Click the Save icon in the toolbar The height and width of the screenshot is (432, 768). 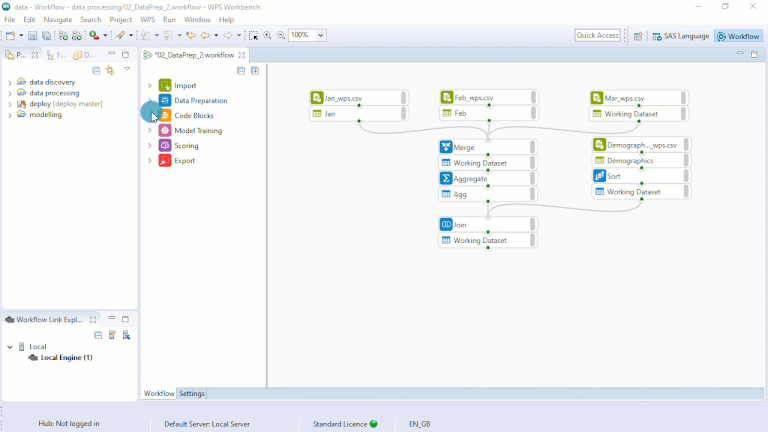point(33,36)
